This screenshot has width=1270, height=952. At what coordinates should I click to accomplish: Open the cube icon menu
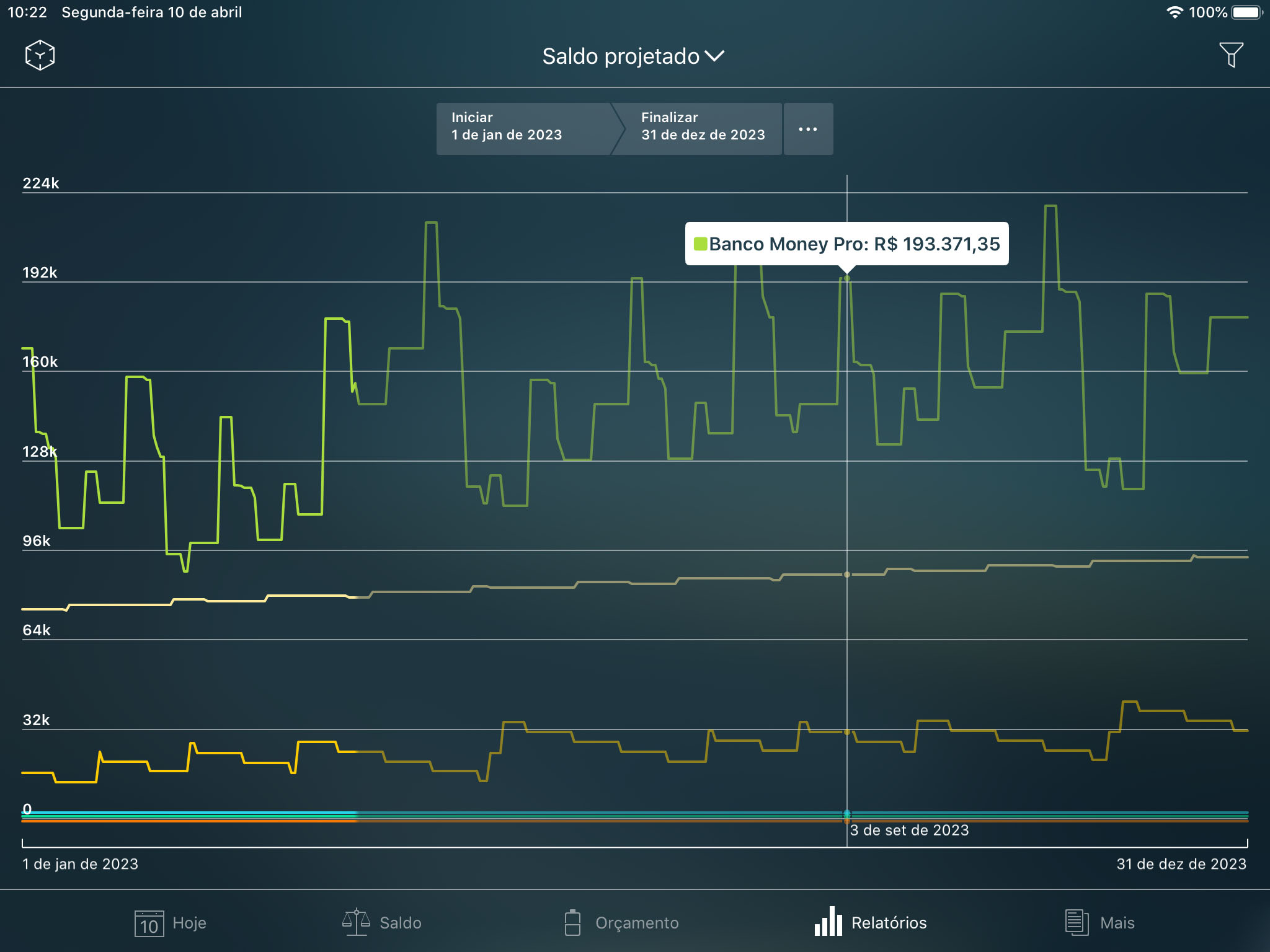40,55
